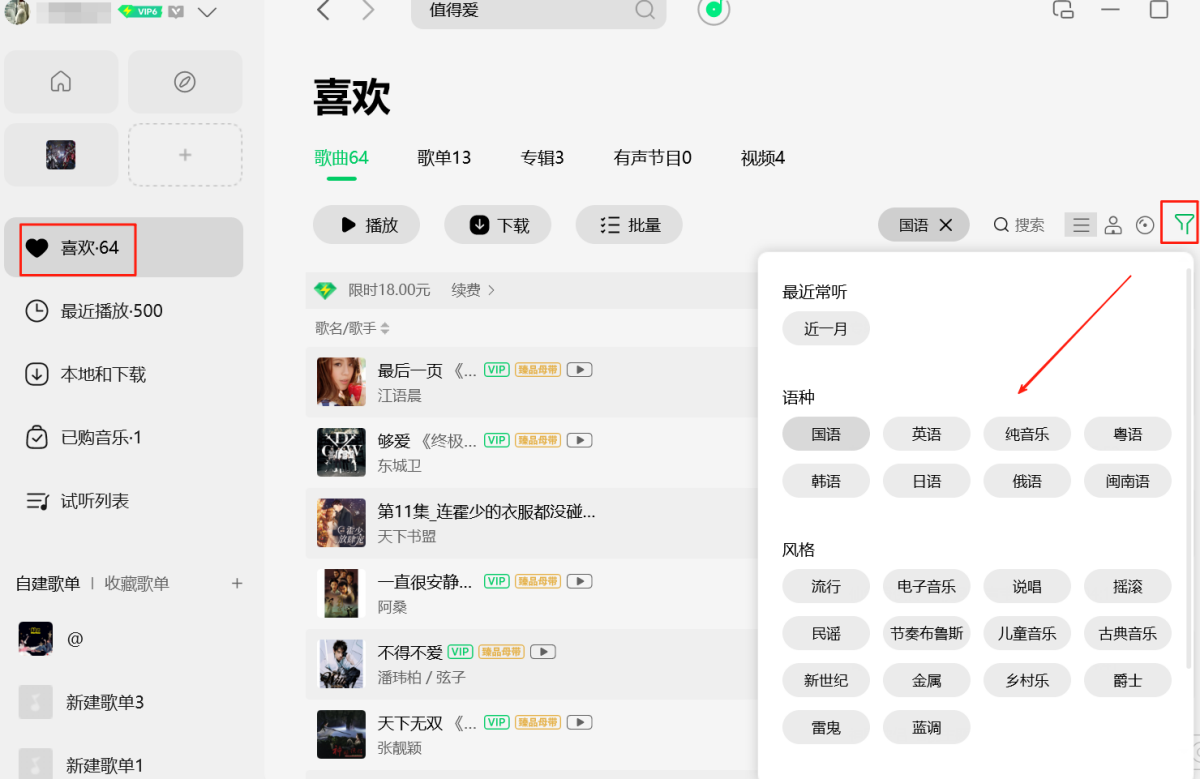Remove the 国语 filter tag
The height and width of the screenshot is (779, 1200).
coord(945,224)
